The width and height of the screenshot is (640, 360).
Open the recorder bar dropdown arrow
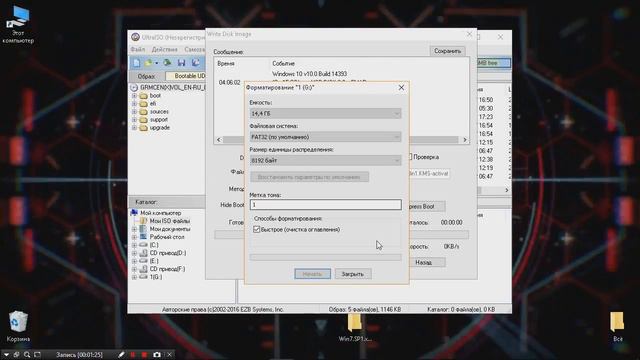6,355
